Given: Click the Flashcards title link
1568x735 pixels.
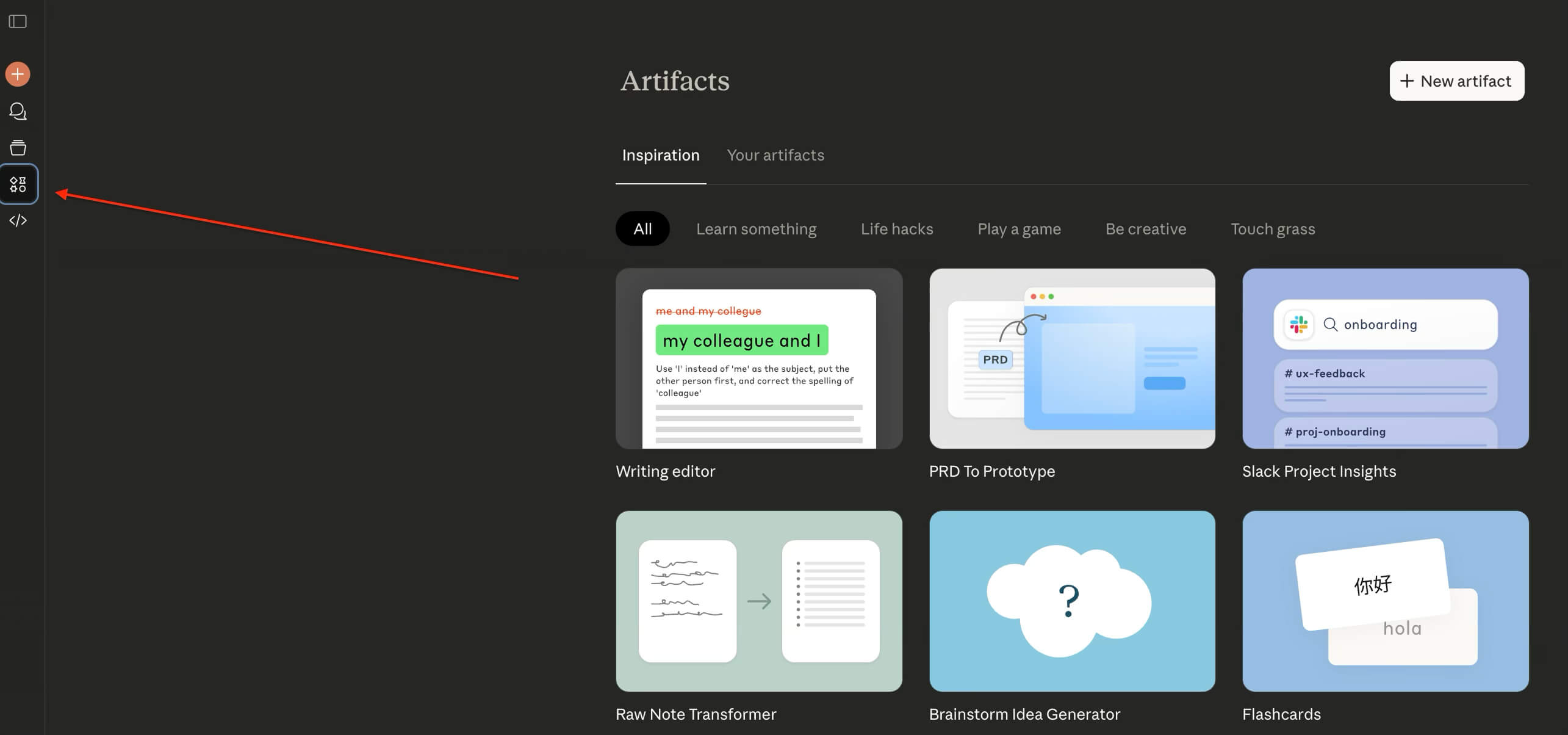Looking at the screenshot, I should [1281, 714].
